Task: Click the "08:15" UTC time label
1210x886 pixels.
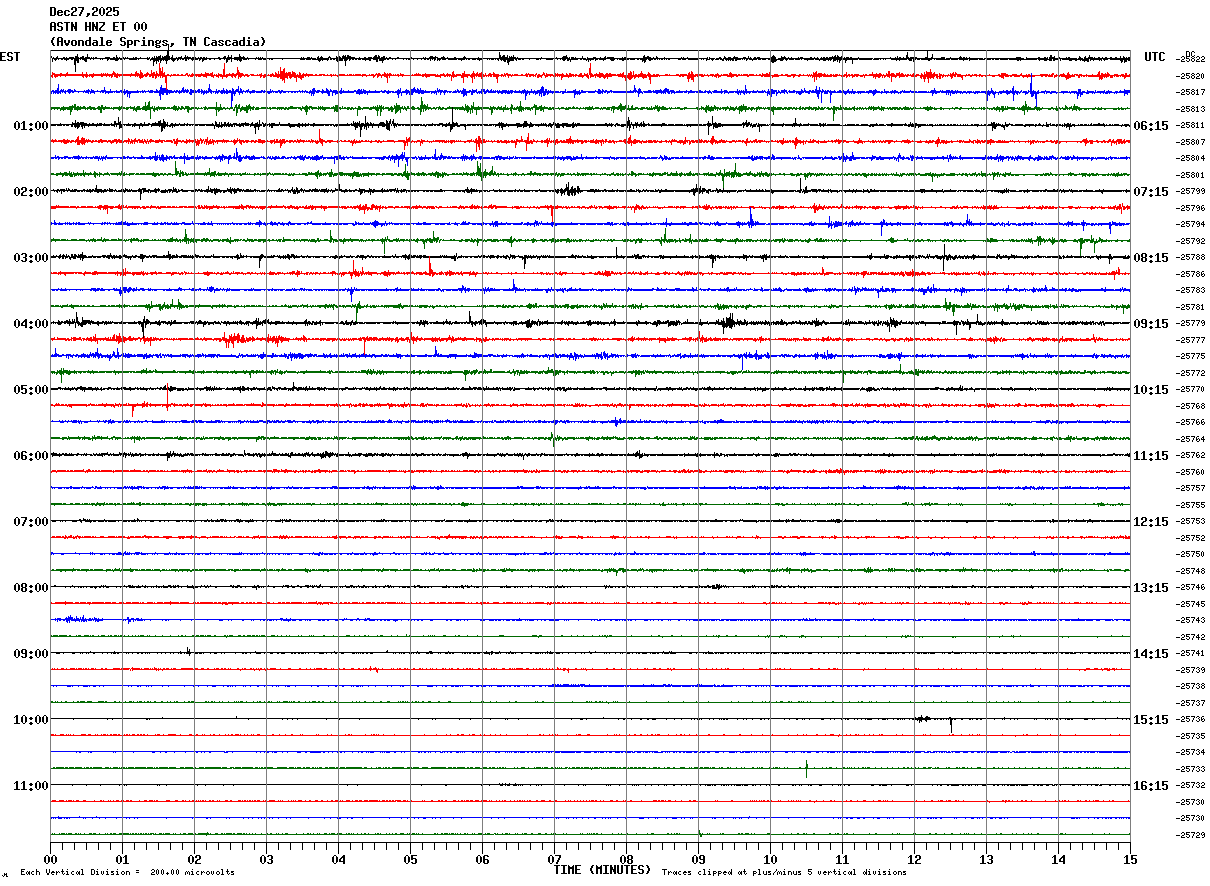Action: (1151, 258)
